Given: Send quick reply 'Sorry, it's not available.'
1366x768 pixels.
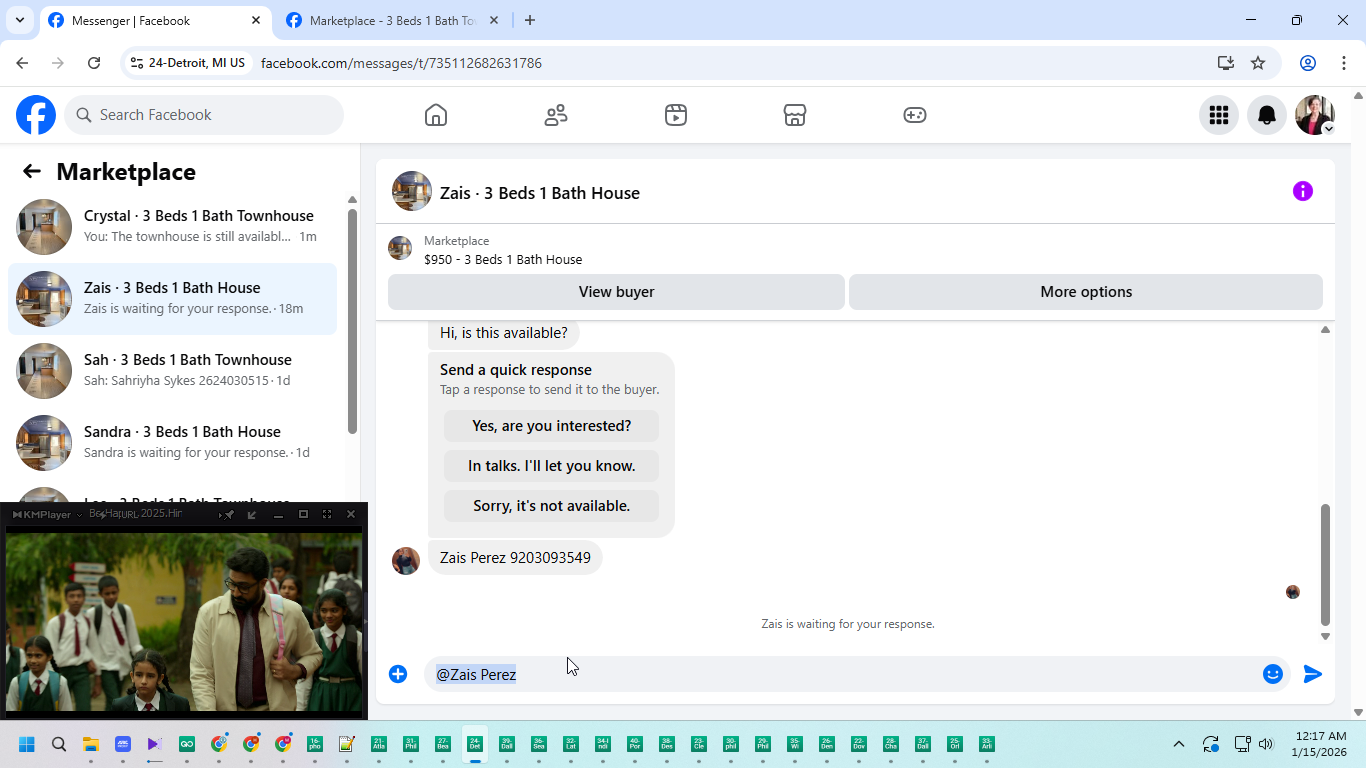Looking at the screenshot, I should 551,506.
